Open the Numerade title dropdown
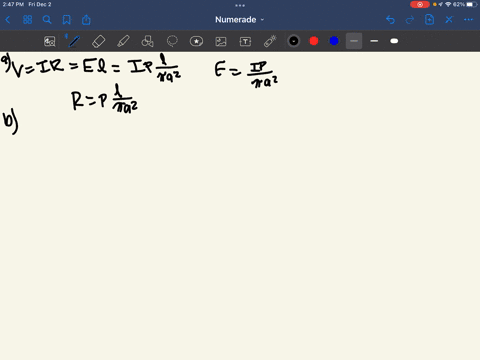This screenshot has height=360, width=480. [239, 20]
